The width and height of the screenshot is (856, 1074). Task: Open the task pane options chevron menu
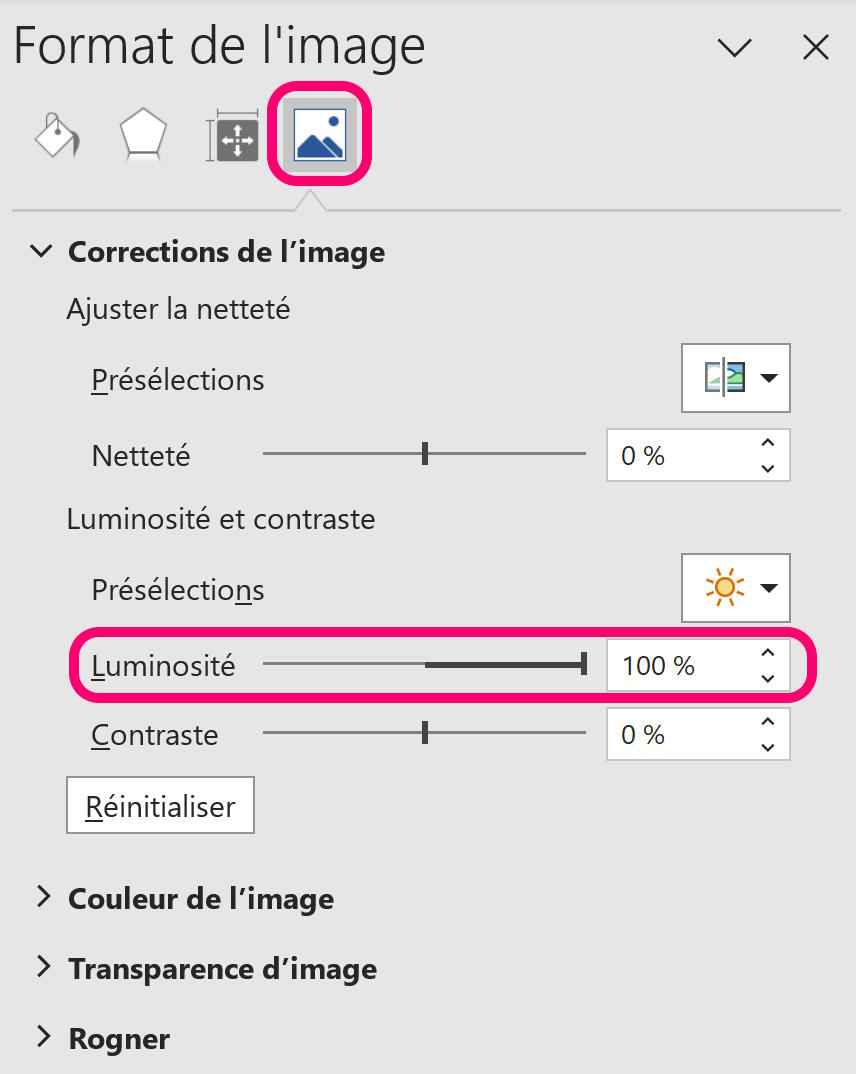point(735,48)
